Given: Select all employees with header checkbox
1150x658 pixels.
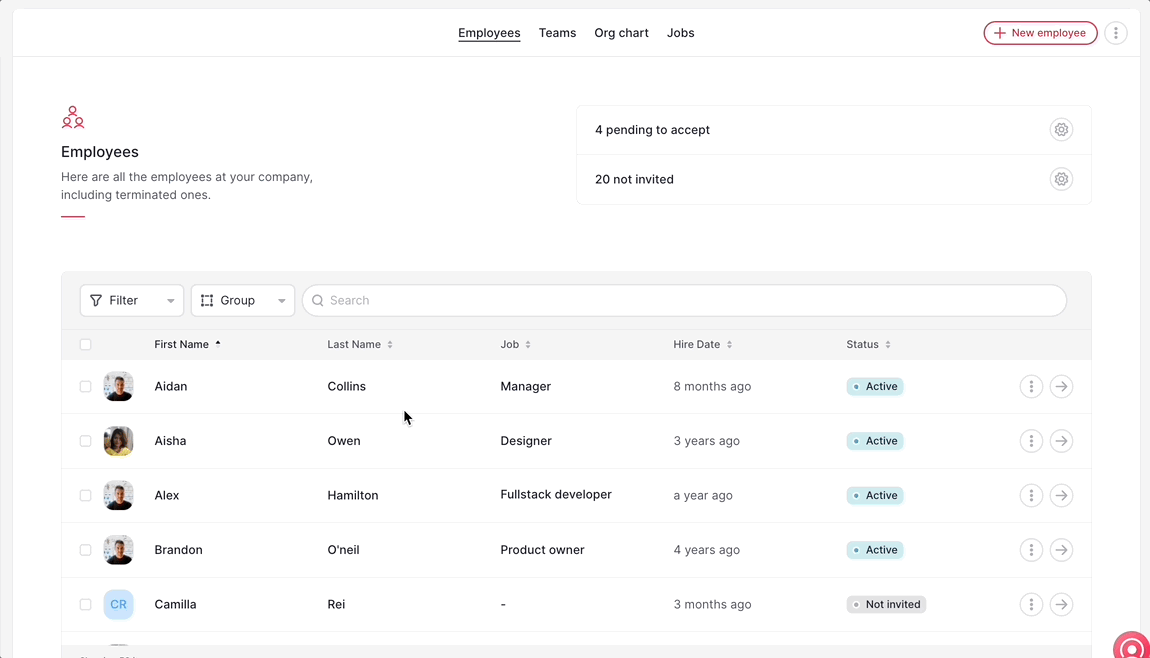Looking at the screenshot, I should pos(85,344).
